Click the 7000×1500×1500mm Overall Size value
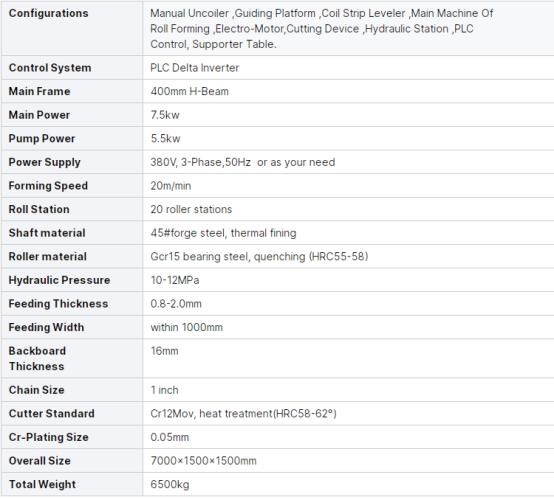This screenshot has width=554, height=498. pos(204,461)
